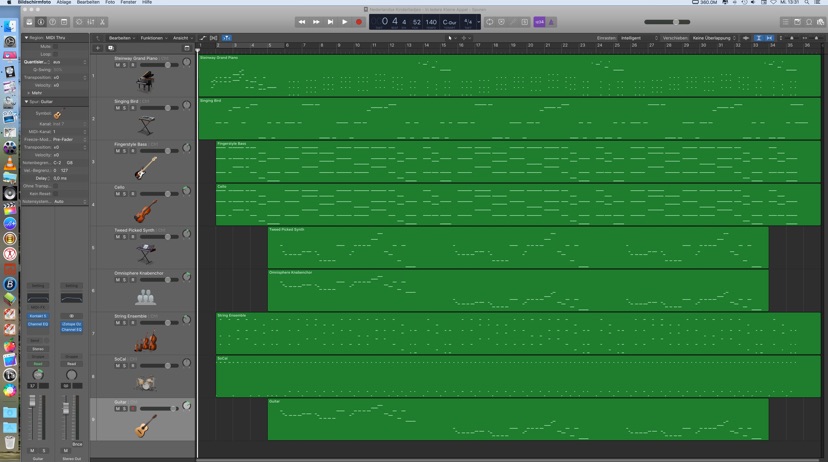Start playback with the Play button

coord(344,22)
